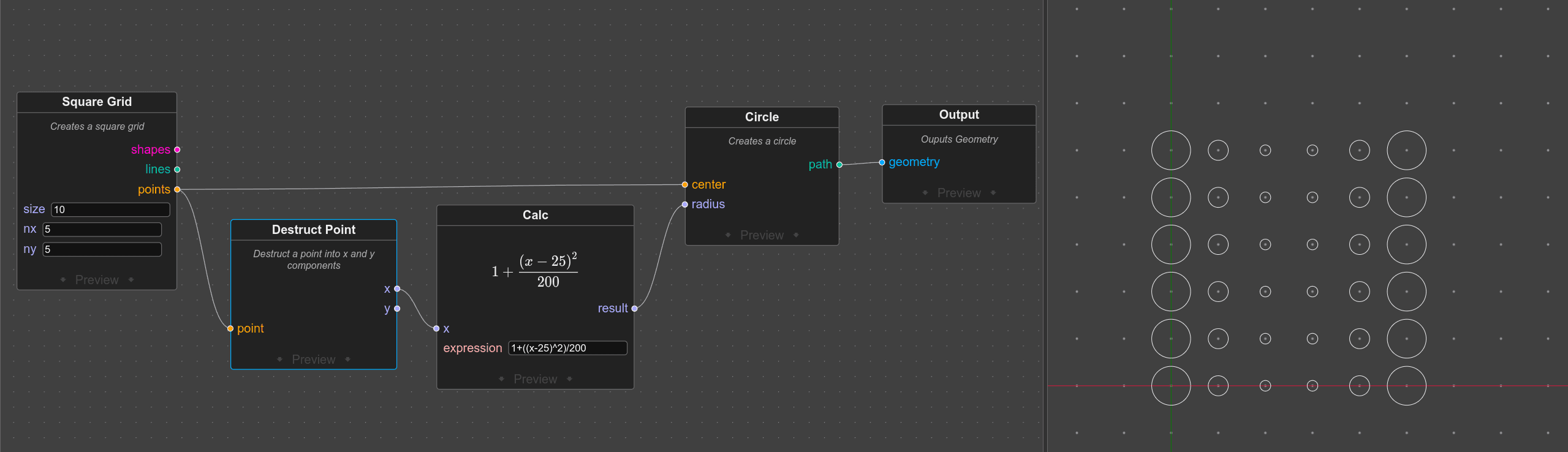Toggle Preview on the Circle node

coord(761,235)
